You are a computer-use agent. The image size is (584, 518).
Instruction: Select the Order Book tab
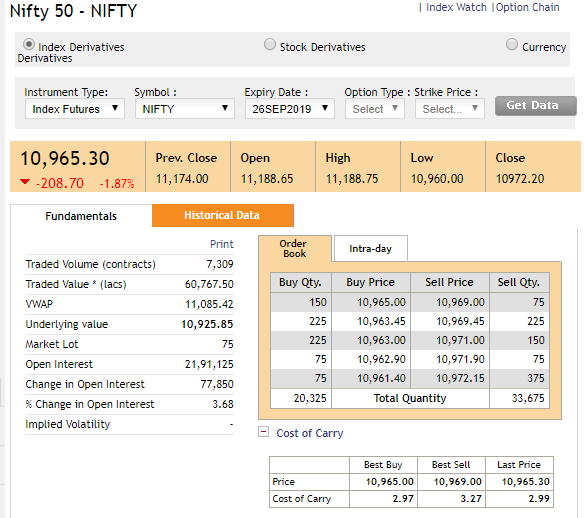point(294,248)
